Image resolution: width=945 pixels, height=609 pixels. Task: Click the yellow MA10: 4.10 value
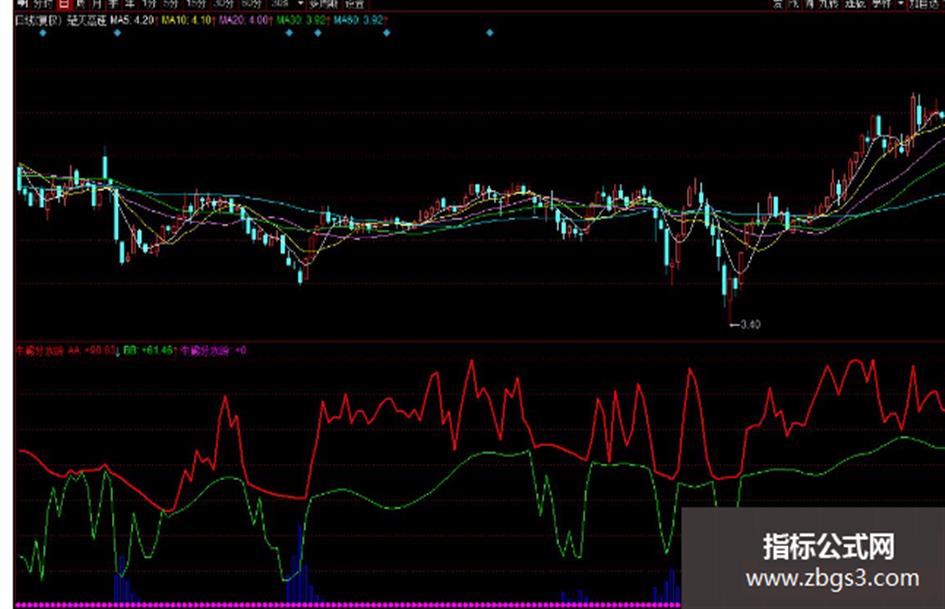point(186,20)
